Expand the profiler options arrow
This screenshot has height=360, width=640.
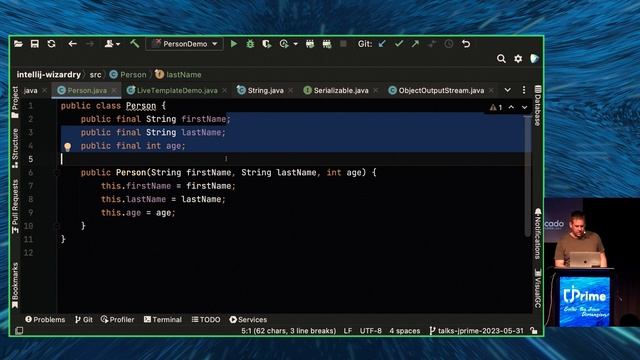pyautogui.click(x=296, y=44)
